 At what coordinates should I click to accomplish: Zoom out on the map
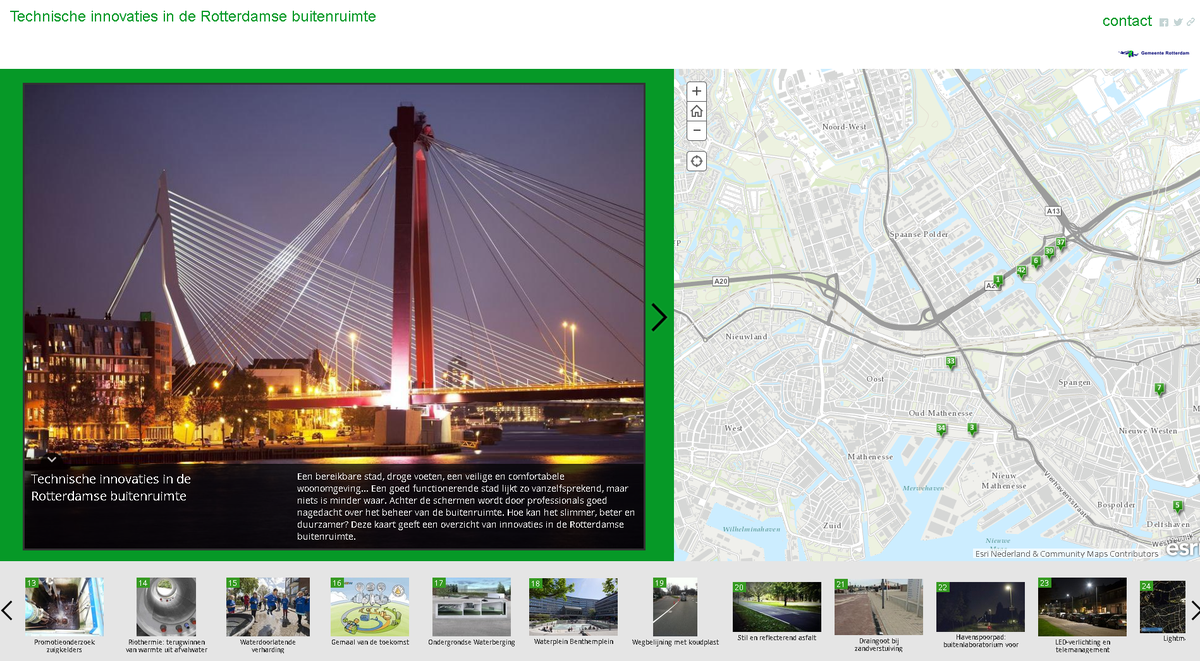pyautogui.click(x=696, y=130)
